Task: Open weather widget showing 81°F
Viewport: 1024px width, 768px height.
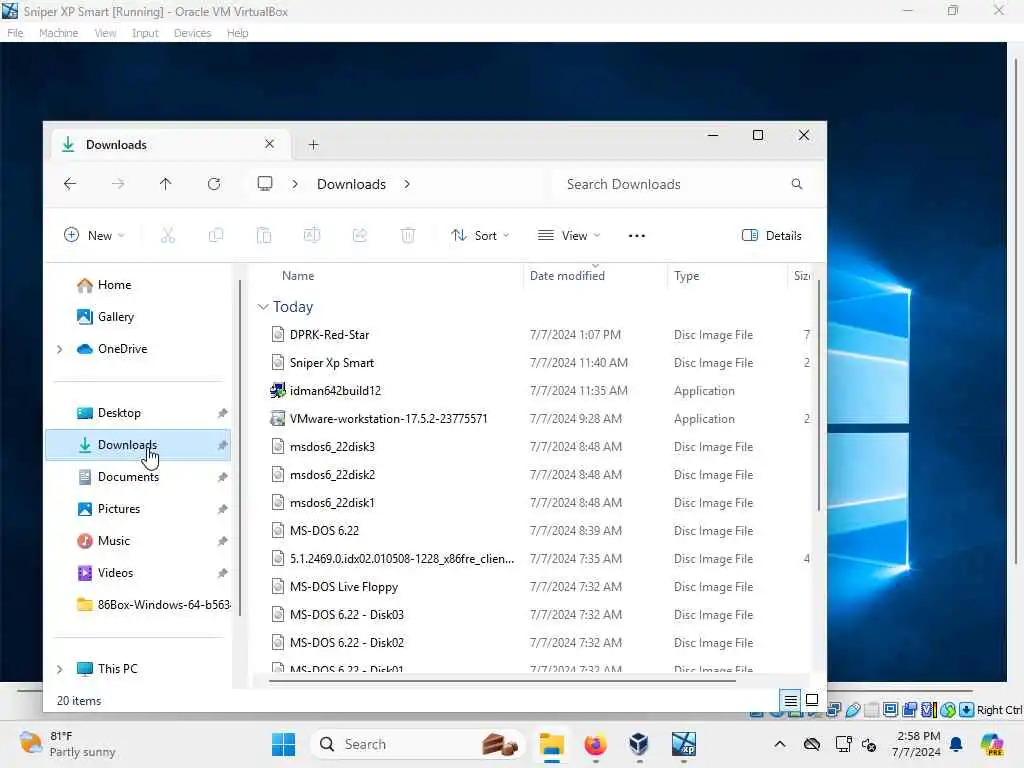Action: click(x=67, y=744)
